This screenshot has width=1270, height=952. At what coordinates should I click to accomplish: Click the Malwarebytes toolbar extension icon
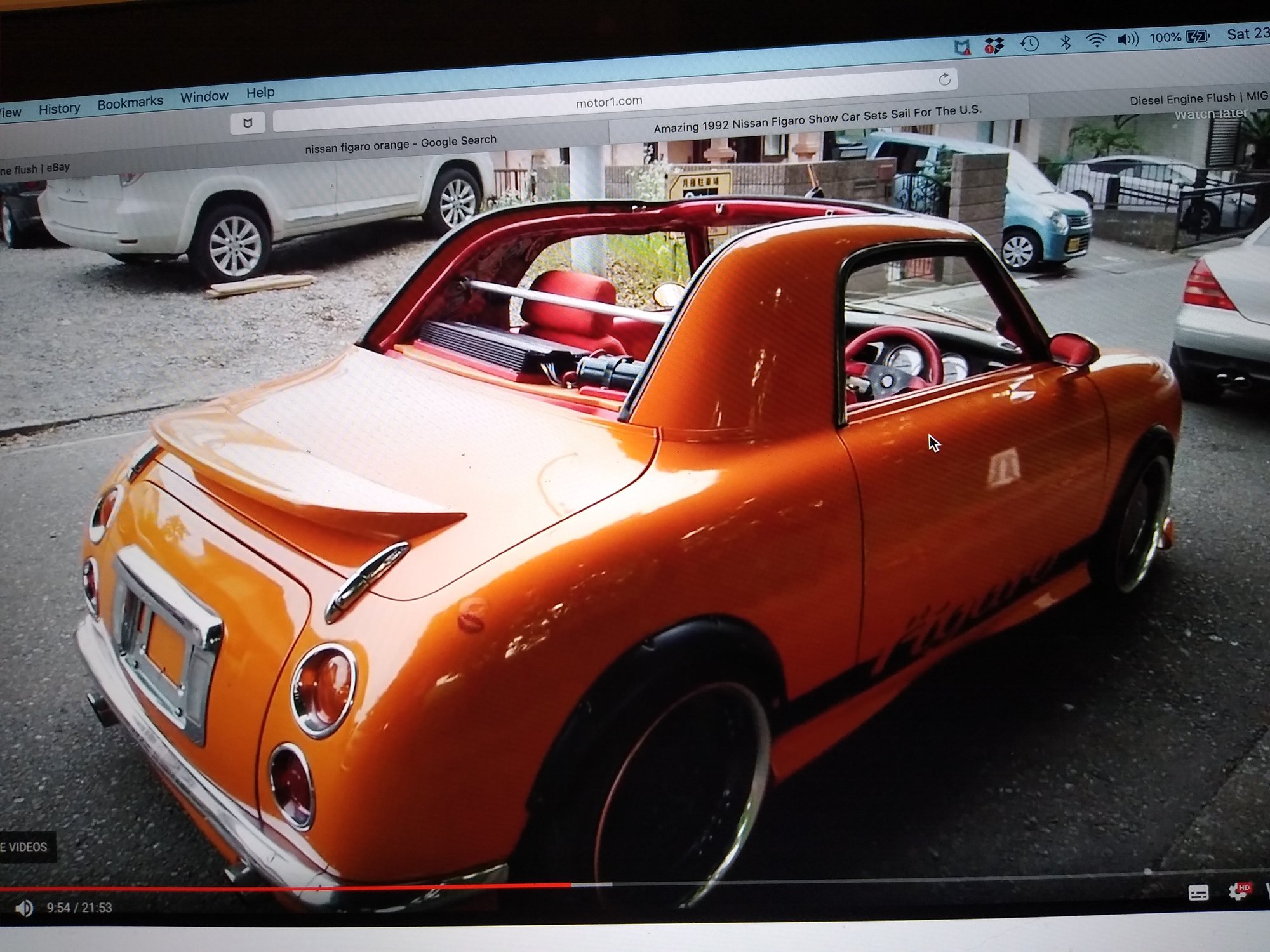(248, 122)
